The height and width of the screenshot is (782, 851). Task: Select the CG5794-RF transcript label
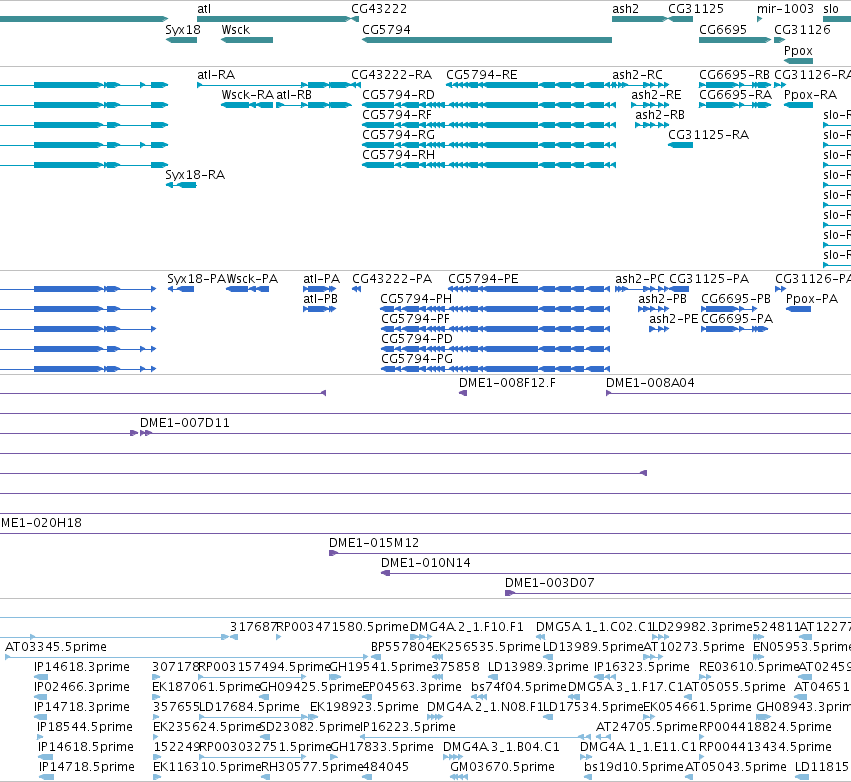coord(397,115)
